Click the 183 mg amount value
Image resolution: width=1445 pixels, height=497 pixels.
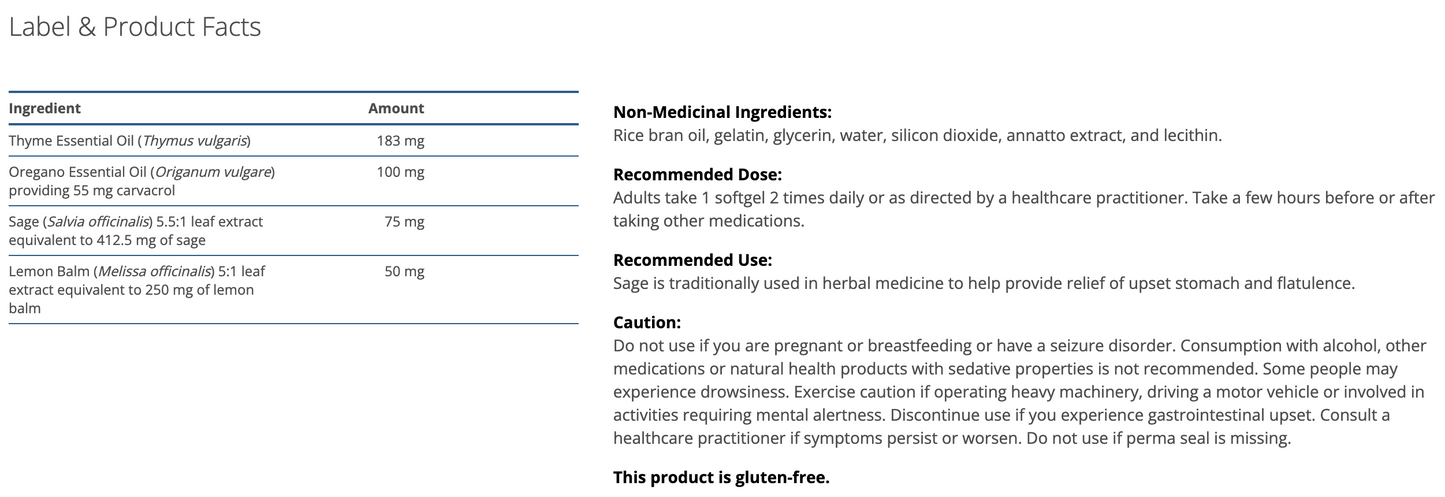pos(400,141)
